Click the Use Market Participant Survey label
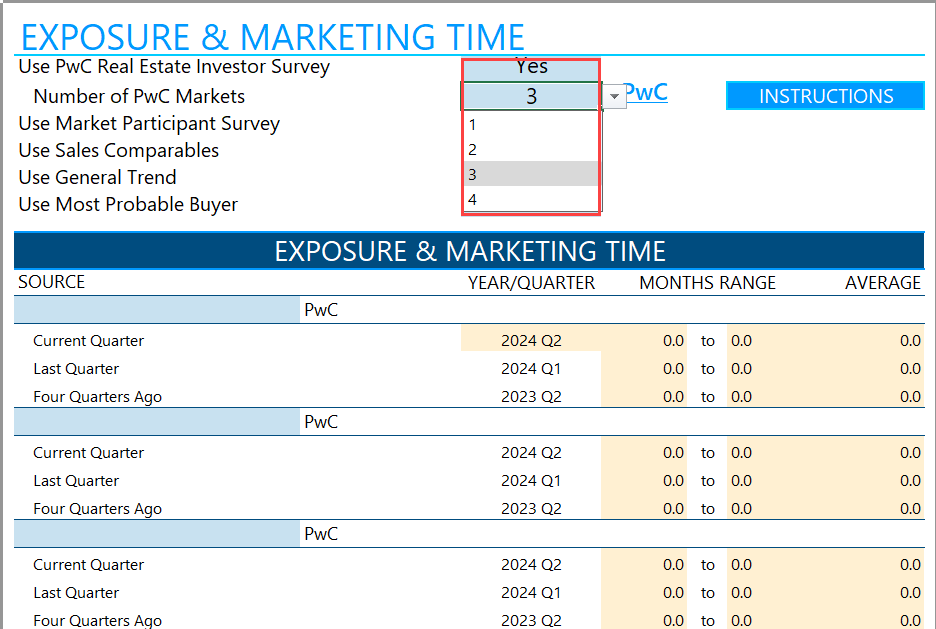Screen dimensions: 936x629 click(x=149, y=124)
